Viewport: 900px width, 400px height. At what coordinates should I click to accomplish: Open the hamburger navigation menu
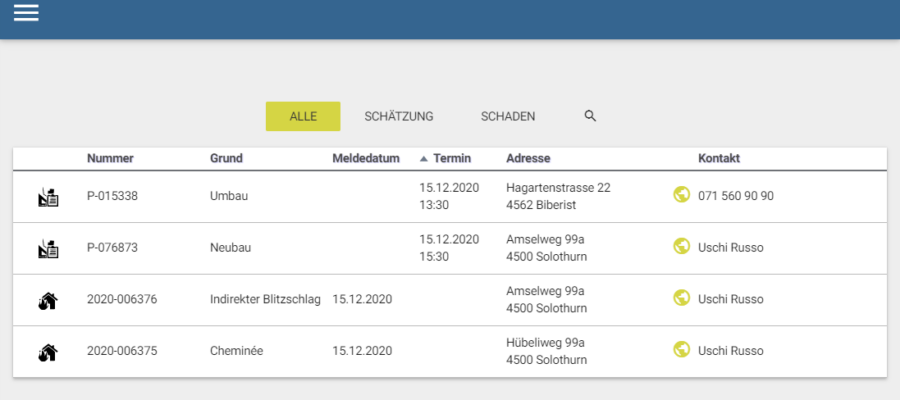(x=26, y=13)
